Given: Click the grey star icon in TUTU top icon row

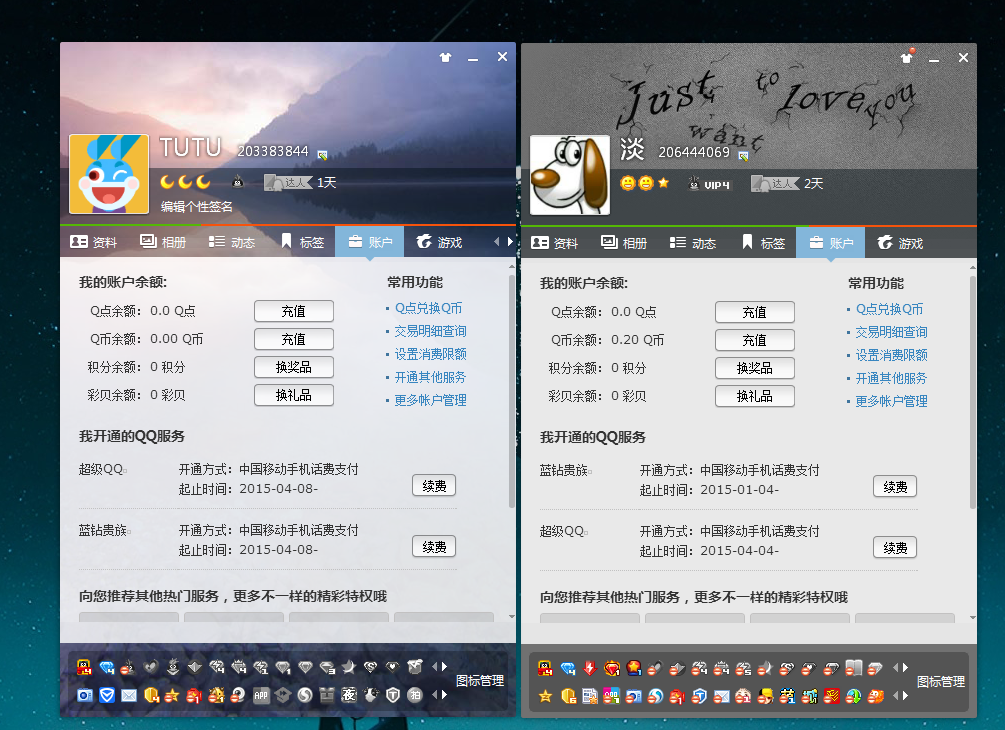Looking at the screenshot, I should click(349, 667).
